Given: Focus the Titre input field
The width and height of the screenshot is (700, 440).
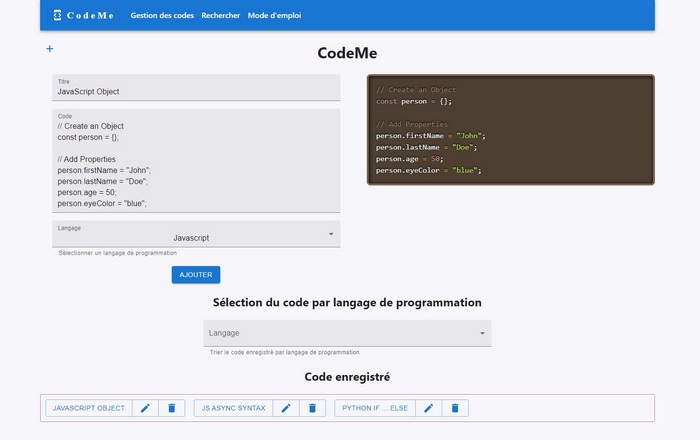Looking at the screenshot, I should 196,87.
